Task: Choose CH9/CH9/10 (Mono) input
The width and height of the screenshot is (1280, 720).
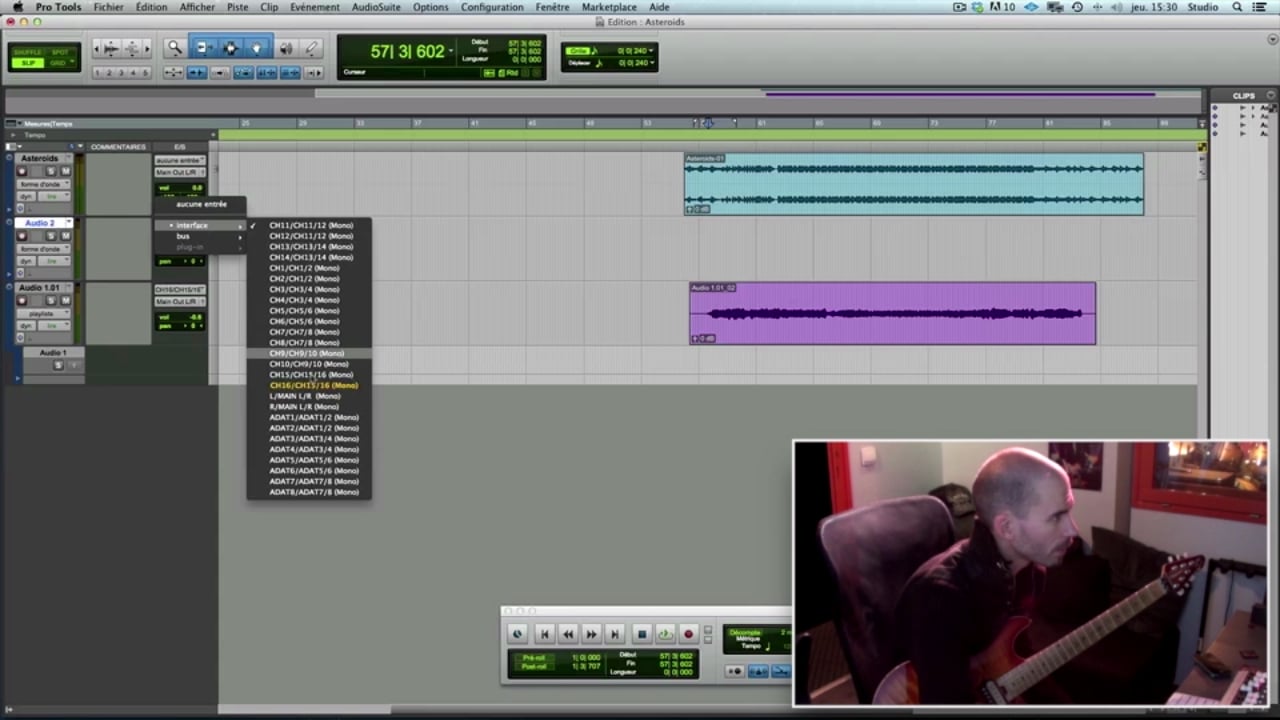Action: 309,353
